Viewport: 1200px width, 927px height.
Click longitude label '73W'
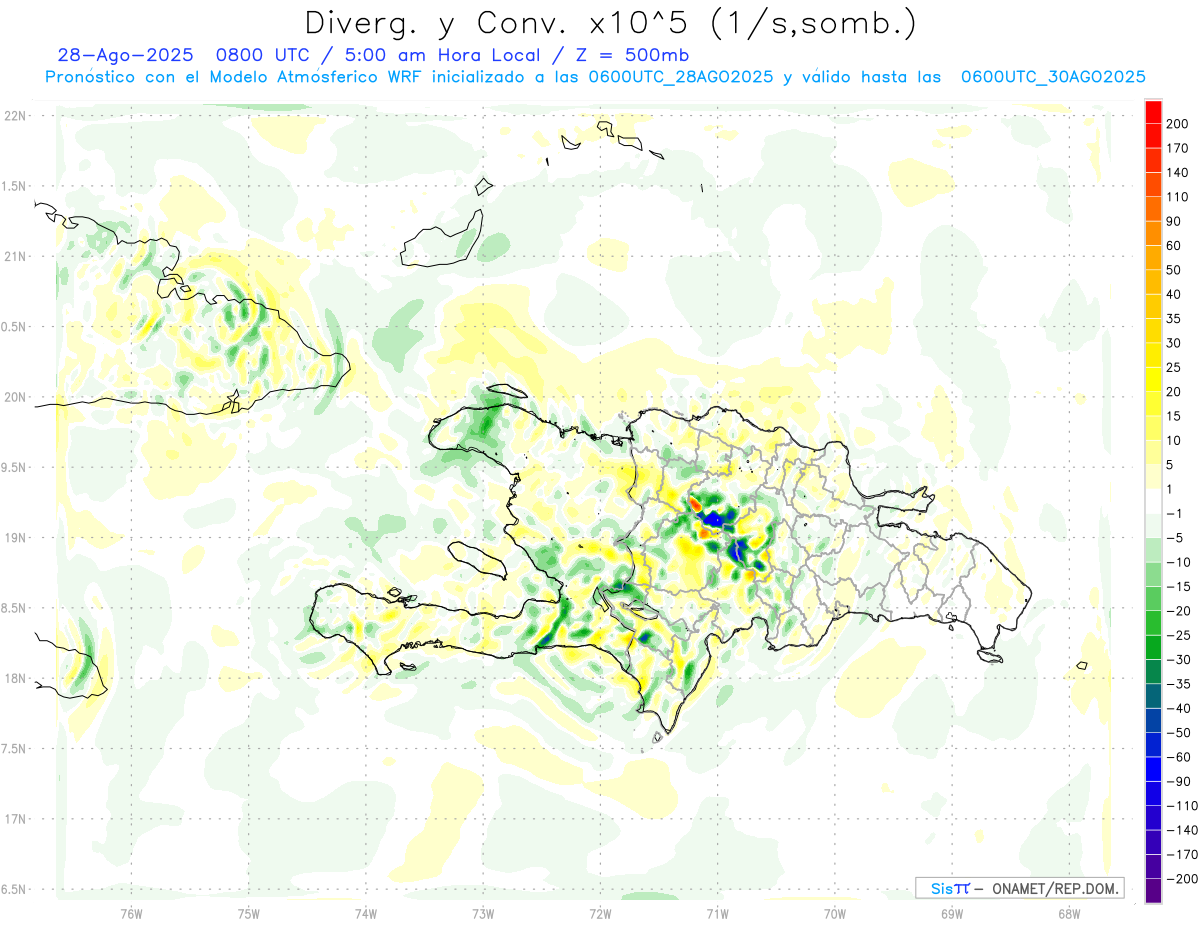pyautogui.click(x=483, y=914)
